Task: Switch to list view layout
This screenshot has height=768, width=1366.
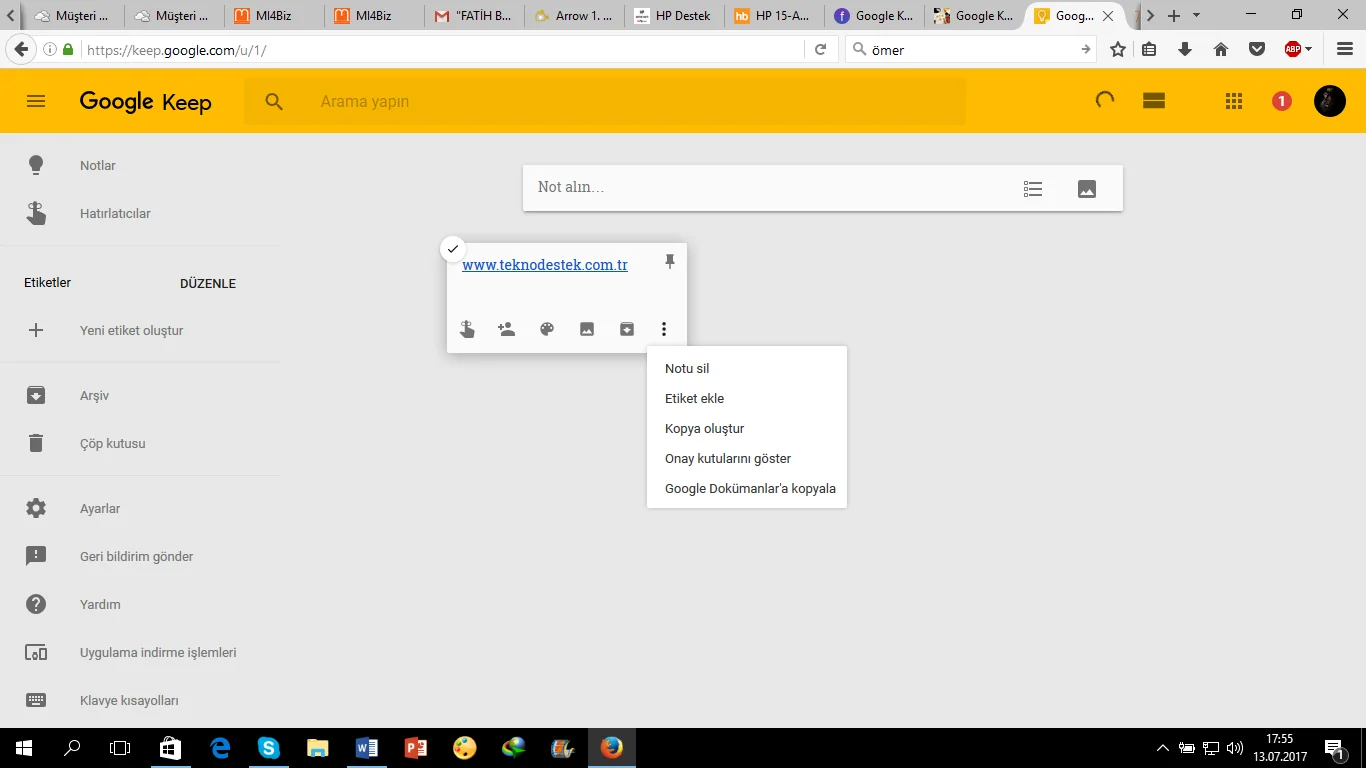Action: [x=1154, y=101]
